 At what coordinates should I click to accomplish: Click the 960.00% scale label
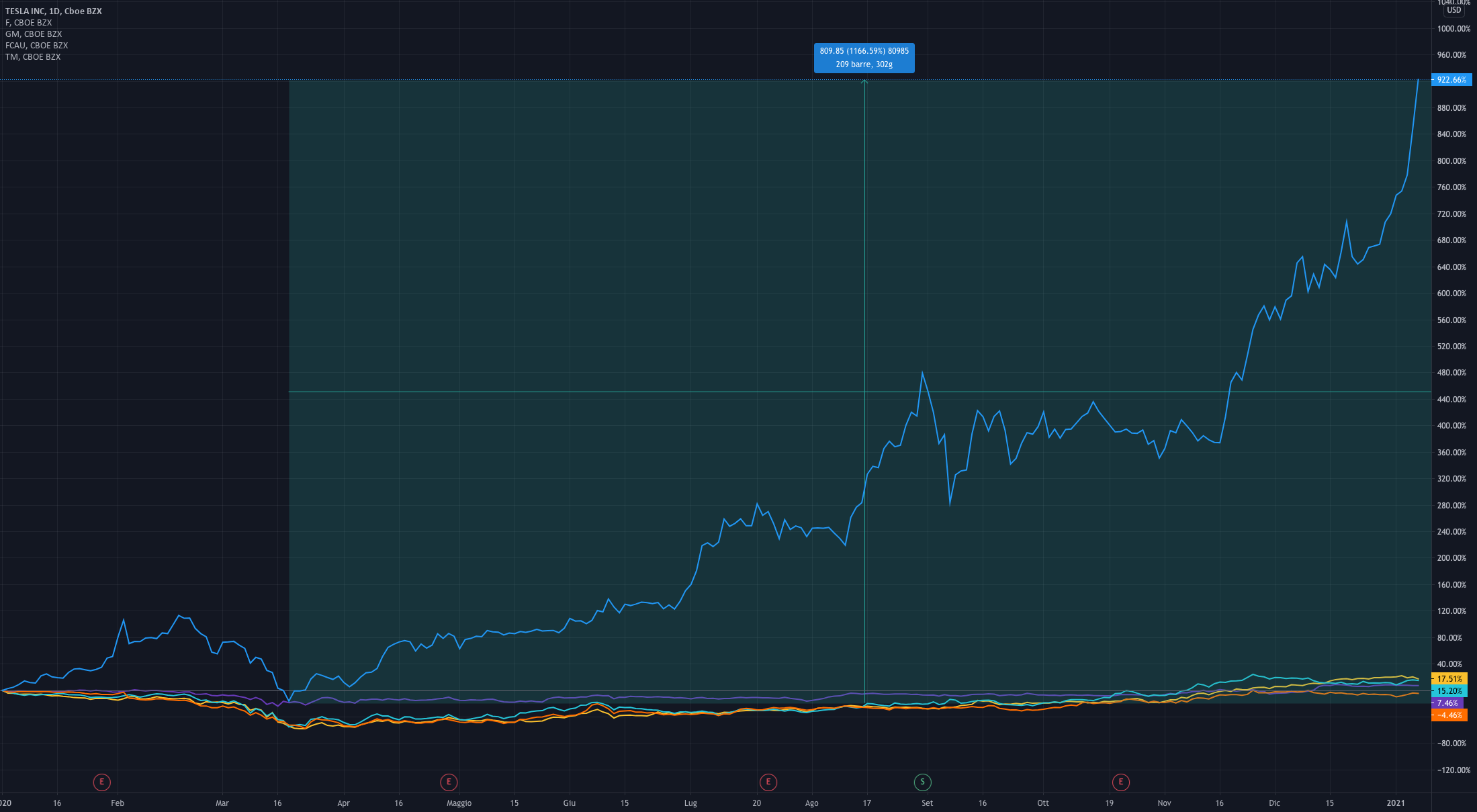1451,55
